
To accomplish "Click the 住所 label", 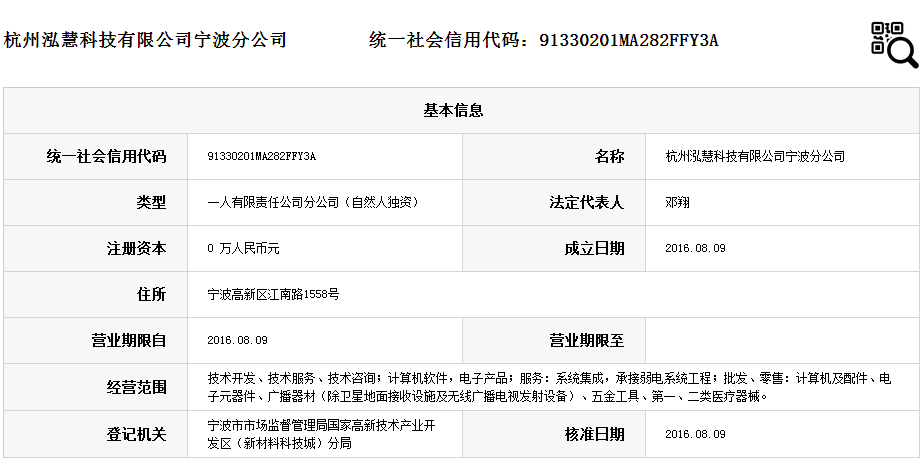I will coord(151,295).
